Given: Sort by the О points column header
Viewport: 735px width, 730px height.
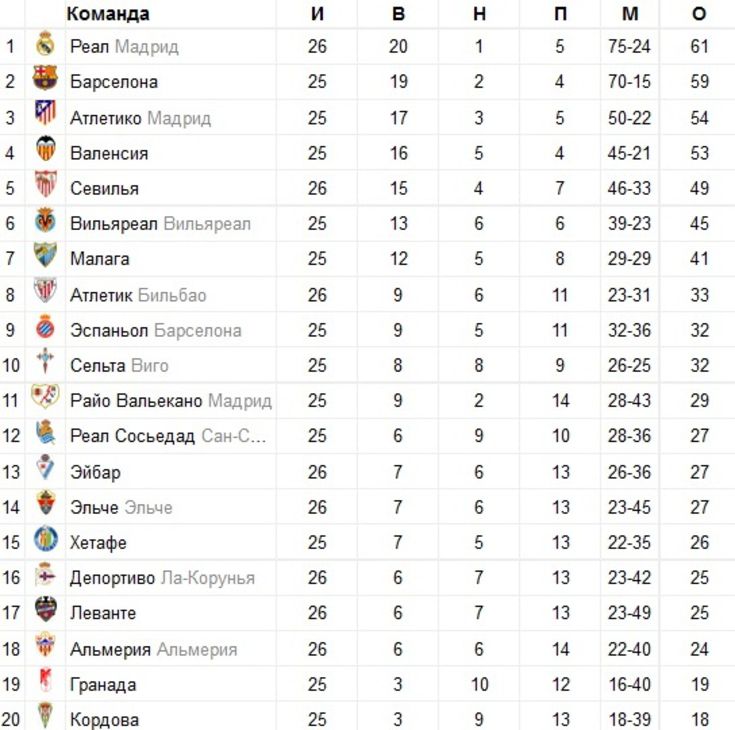Looking at the screenshot, I should coord(698,14).
